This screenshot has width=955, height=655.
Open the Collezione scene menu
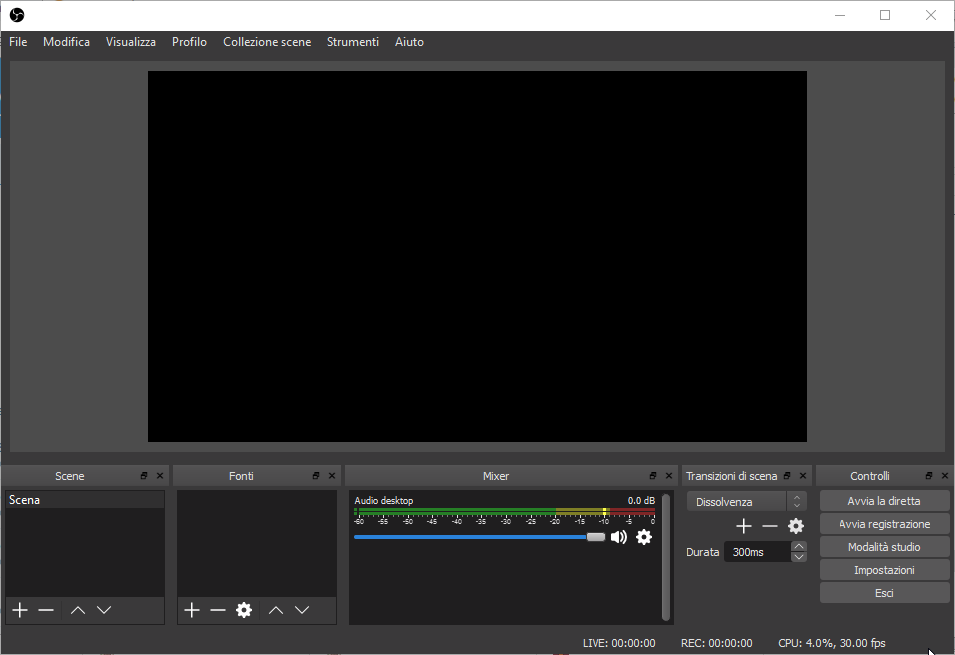267,42
